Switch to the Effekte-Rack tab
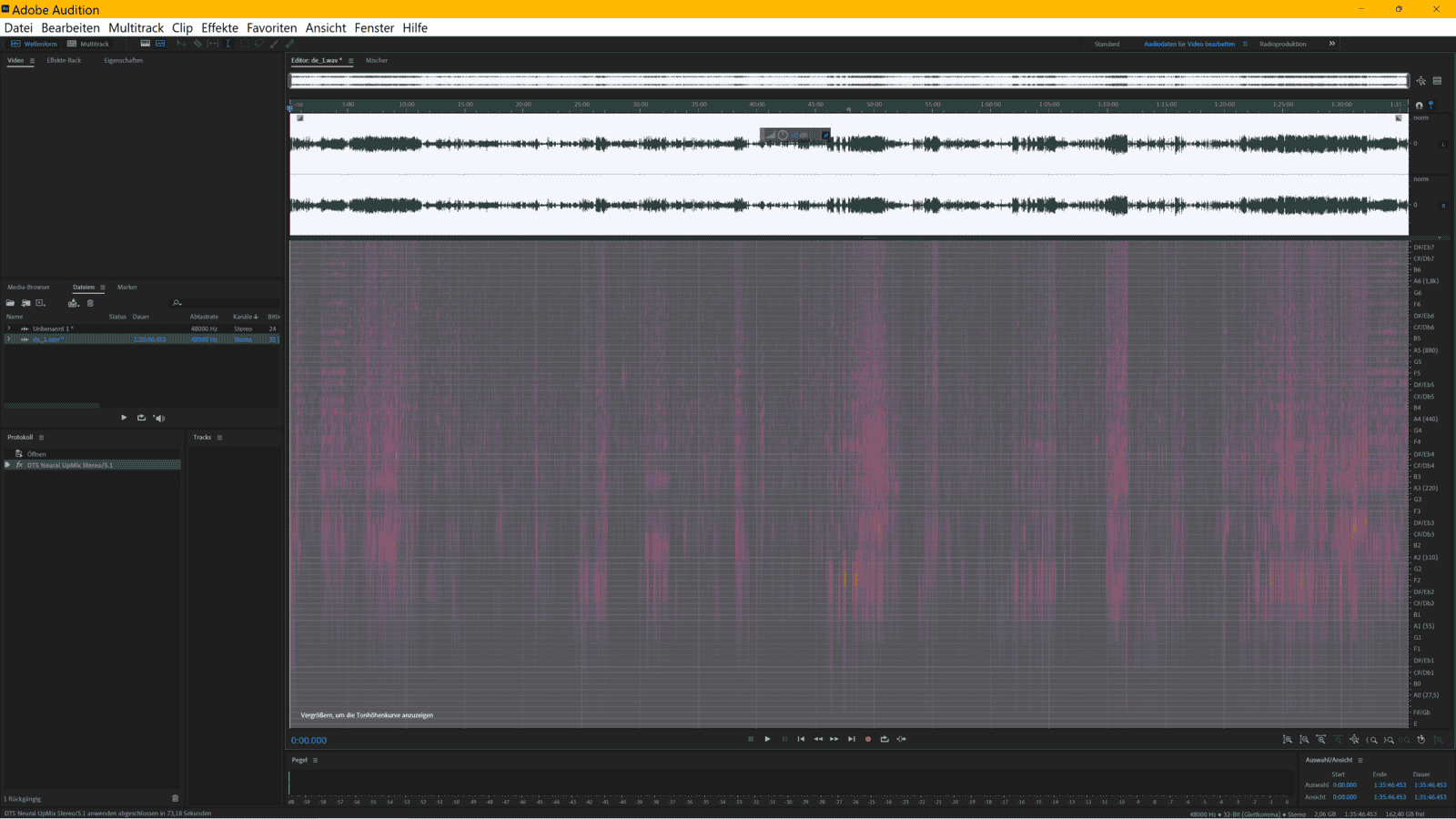Viewport: 1456px width, 819px height. coord(64,61)
